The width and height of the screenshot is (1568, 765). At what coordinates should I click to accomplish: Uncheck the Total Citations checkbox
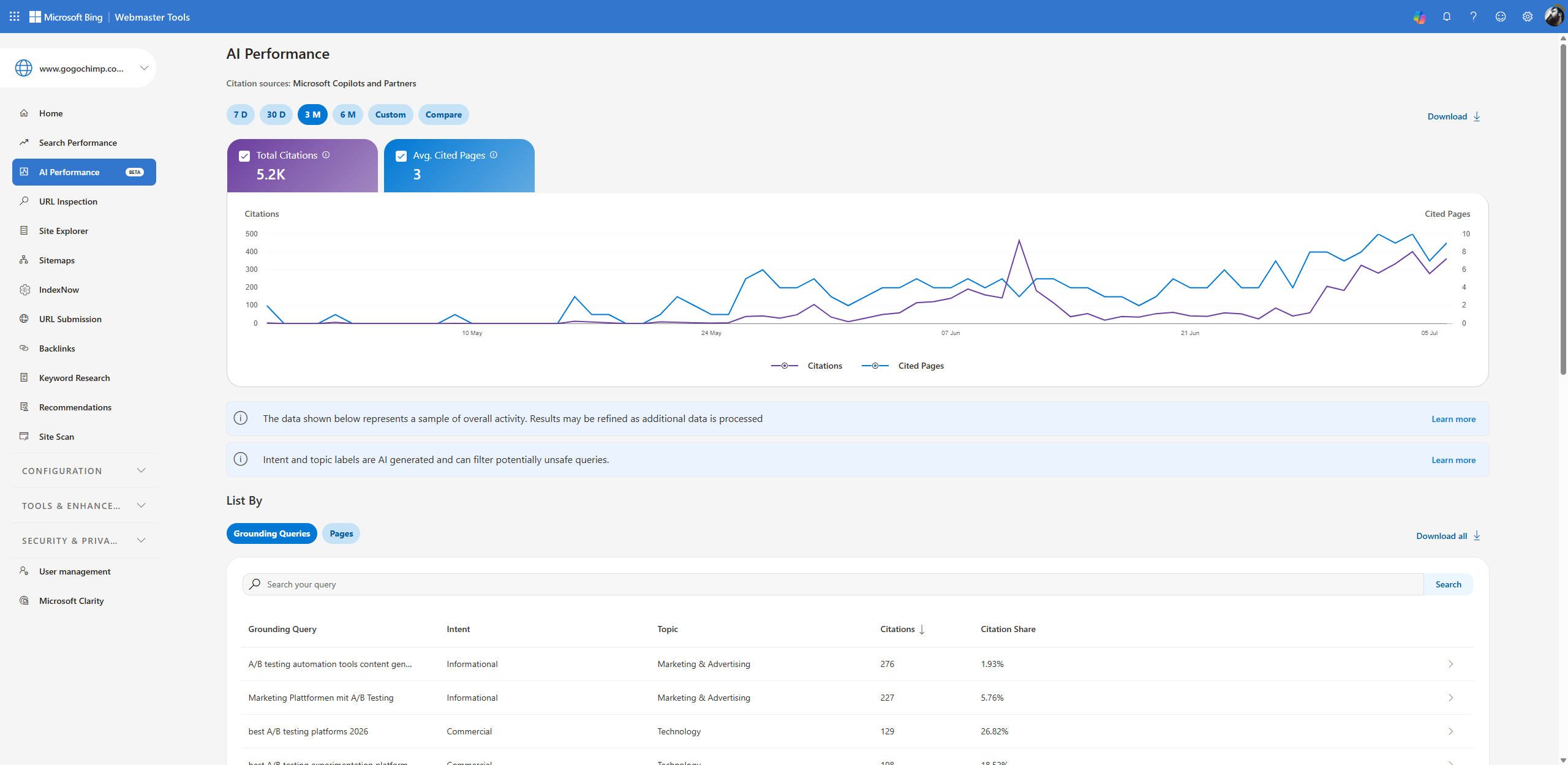[x=244, y=156]
